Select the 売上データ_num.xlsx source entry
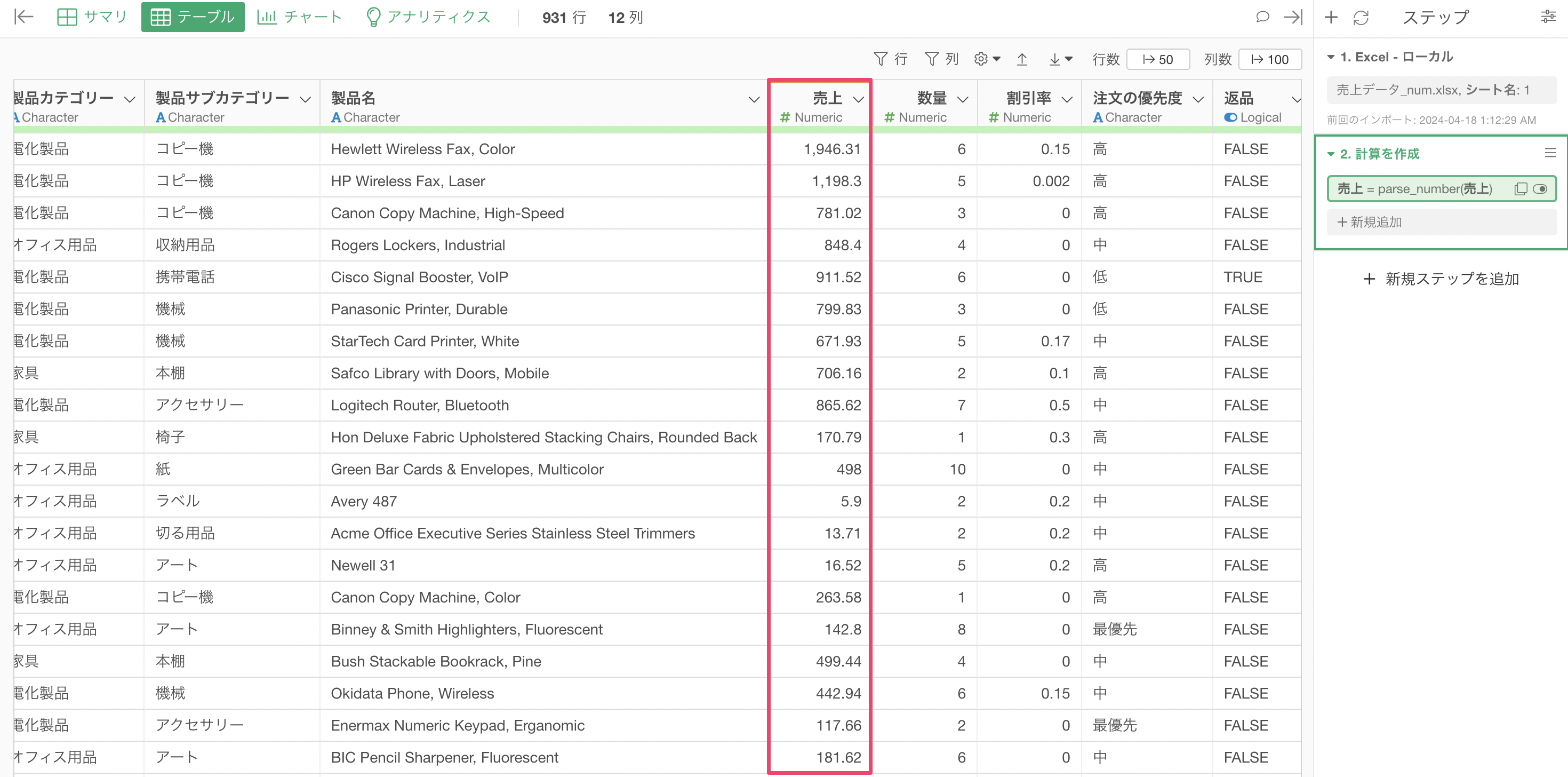Screen dimensions: 1568x777 pyautogui.click(x=1442, y=90)
